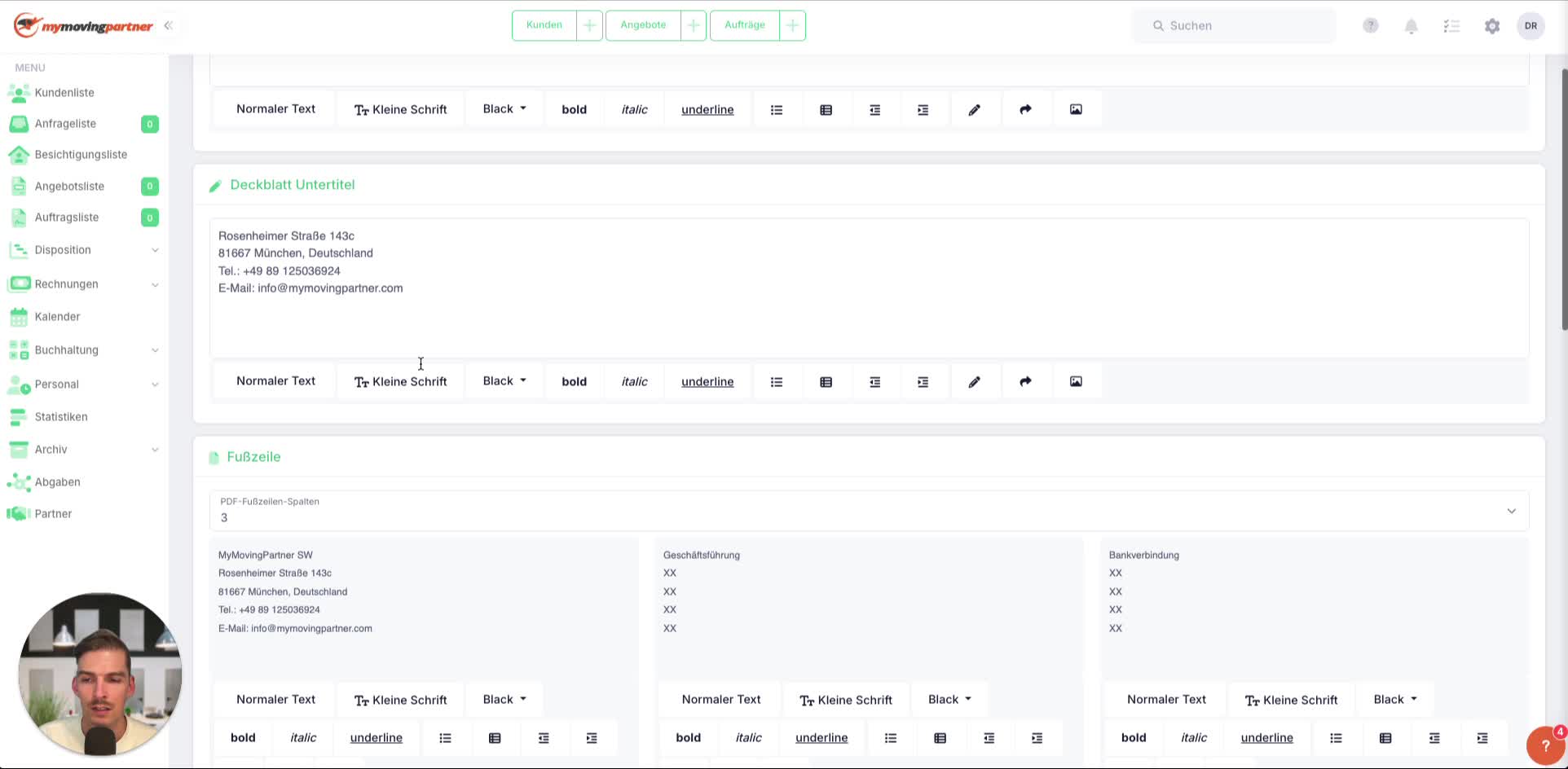Open settings gear icon
The width and height of the screenshot is (1568, 769).
tap(1492, 26)
